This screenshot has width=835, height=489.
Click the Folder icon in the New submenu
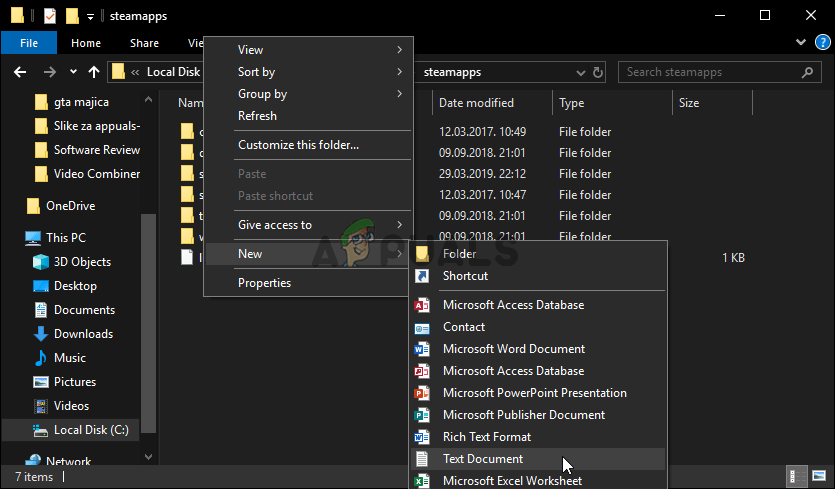(422, 254)
